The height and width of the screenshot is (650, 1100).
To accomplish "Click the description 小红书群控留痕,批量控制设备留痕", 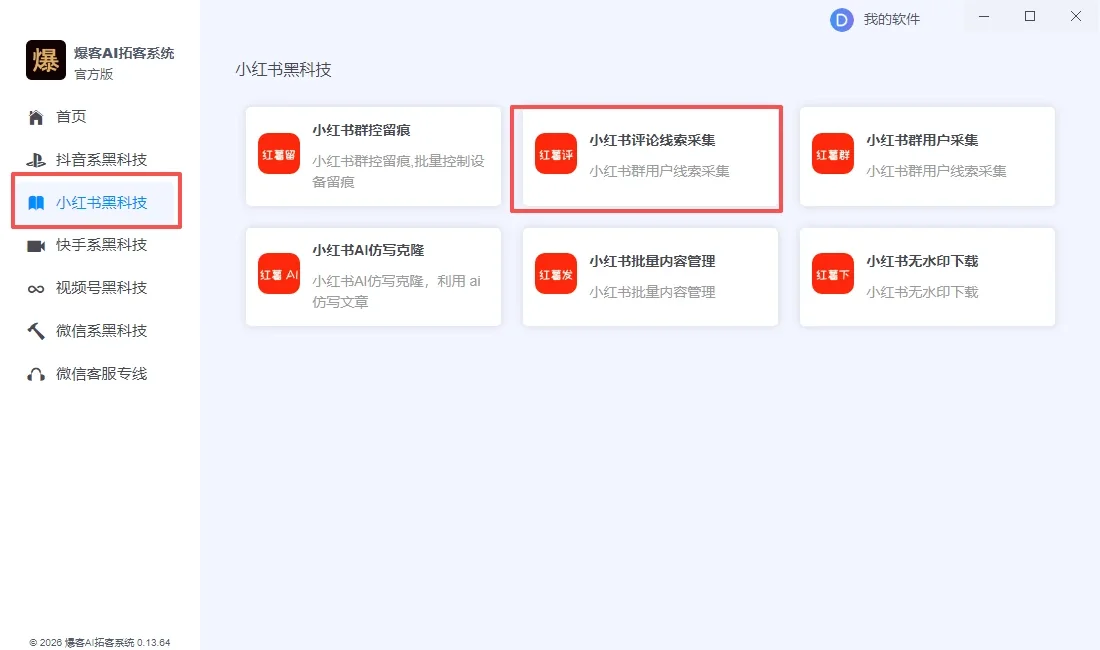I will pos(398,172).
